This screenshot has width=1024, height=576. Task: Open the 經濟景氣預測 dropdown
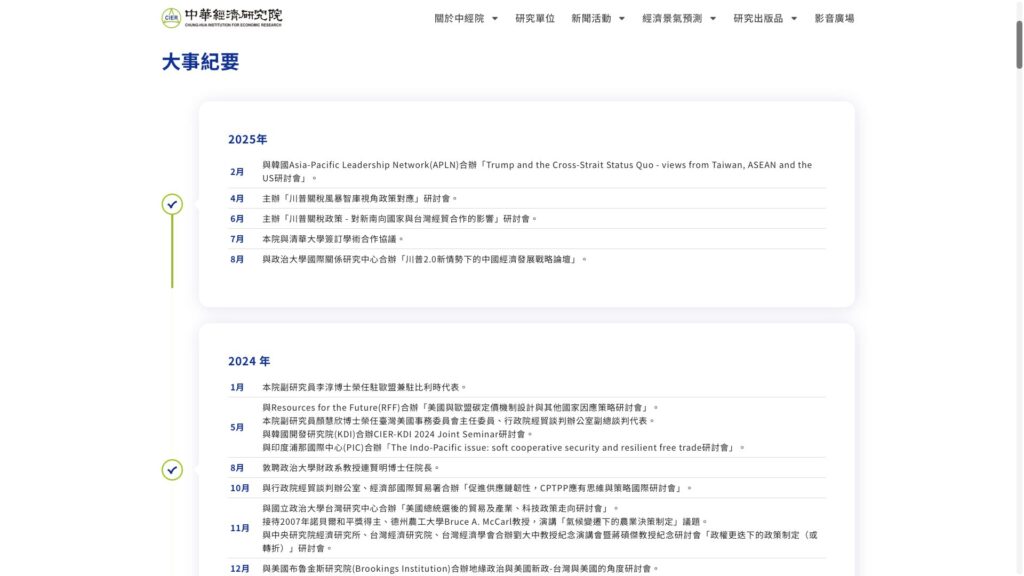[x=679, y=18]
